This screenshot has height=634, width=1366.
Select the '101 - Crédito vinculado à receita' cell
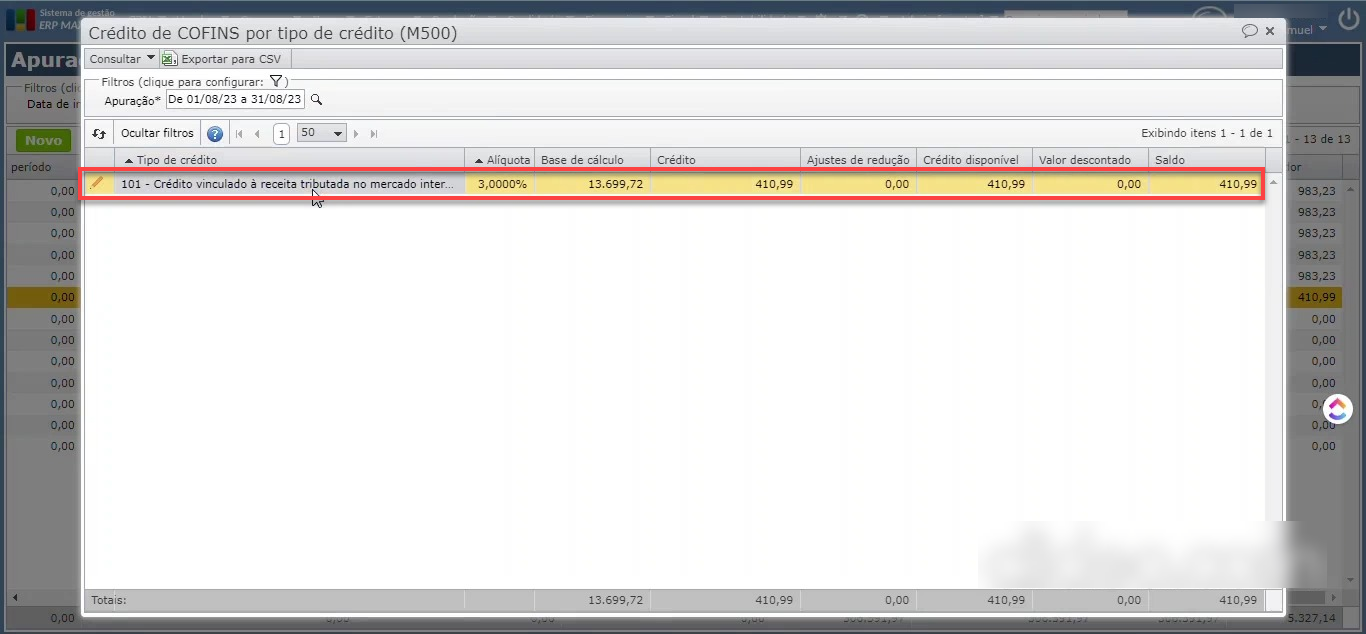tap(289, 184)
